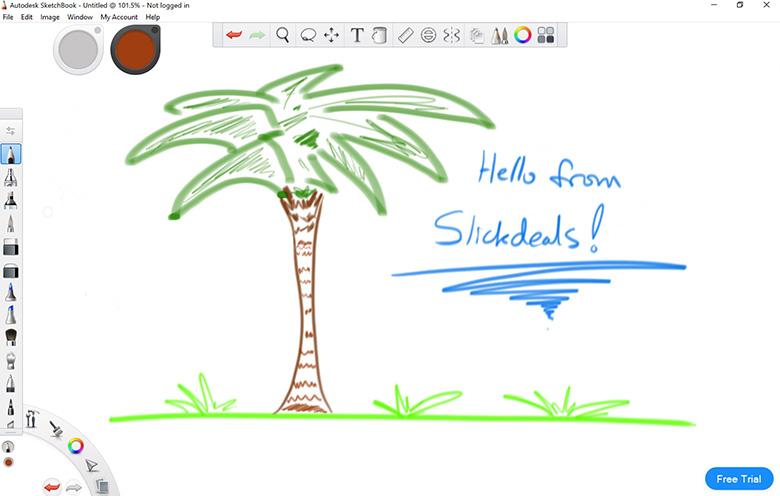Select the Smear brush in palette
780x496 pixels.
[10, 360]
